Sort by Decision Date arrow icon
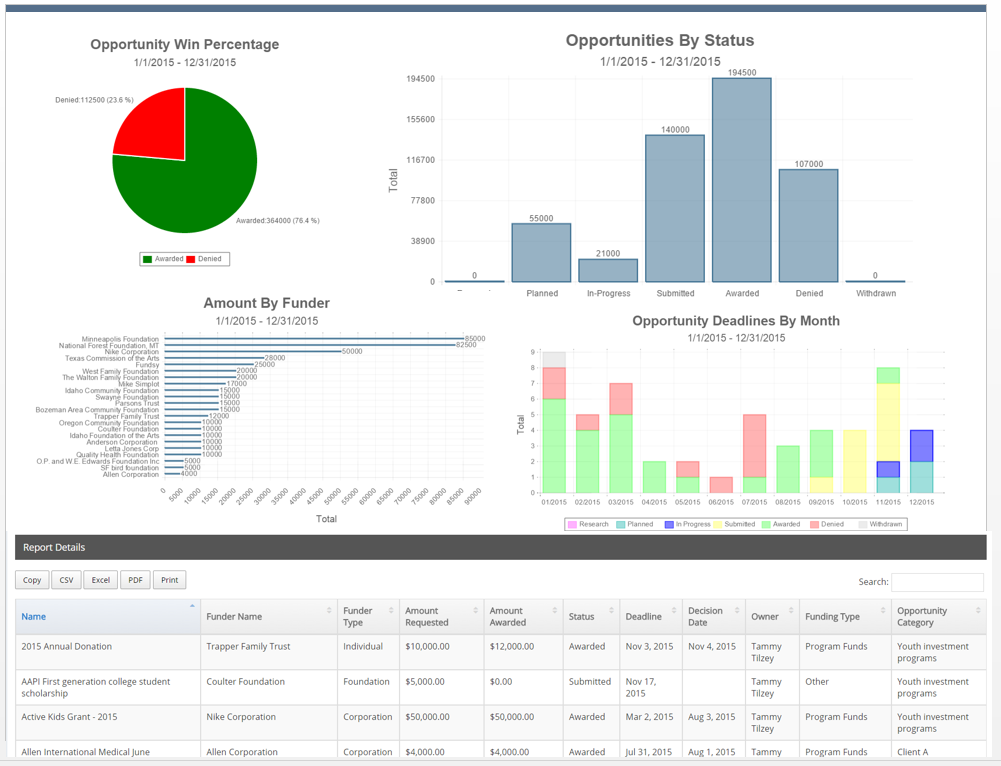 [x=736, y=610]
